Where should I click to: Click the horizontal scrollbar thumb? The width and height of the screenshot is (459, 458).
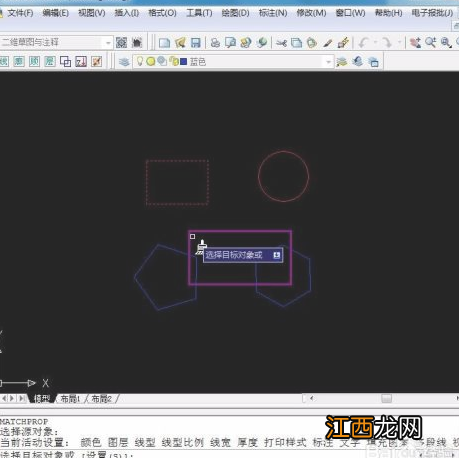(x=386, y=398)
